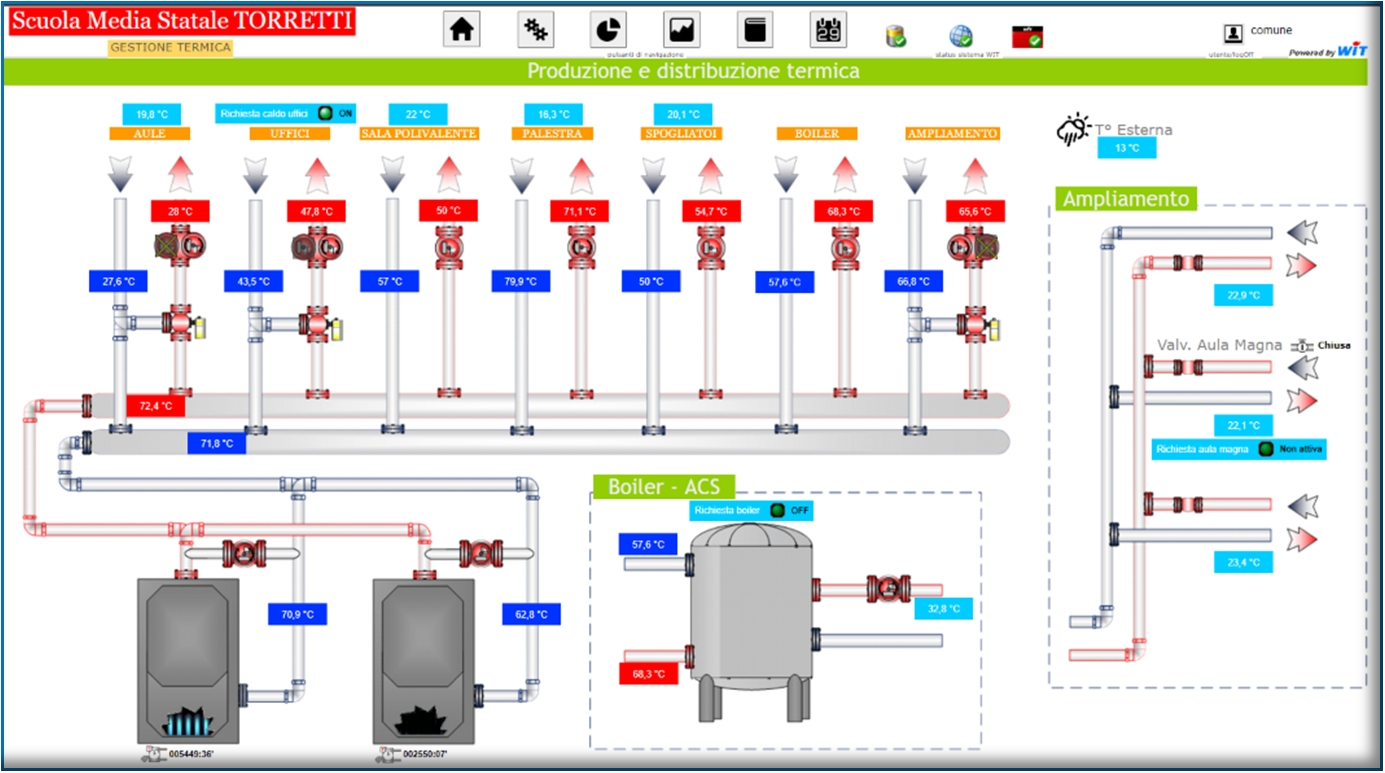Check the globe network status icon
1385x773 pixels.
pos(961,37)
